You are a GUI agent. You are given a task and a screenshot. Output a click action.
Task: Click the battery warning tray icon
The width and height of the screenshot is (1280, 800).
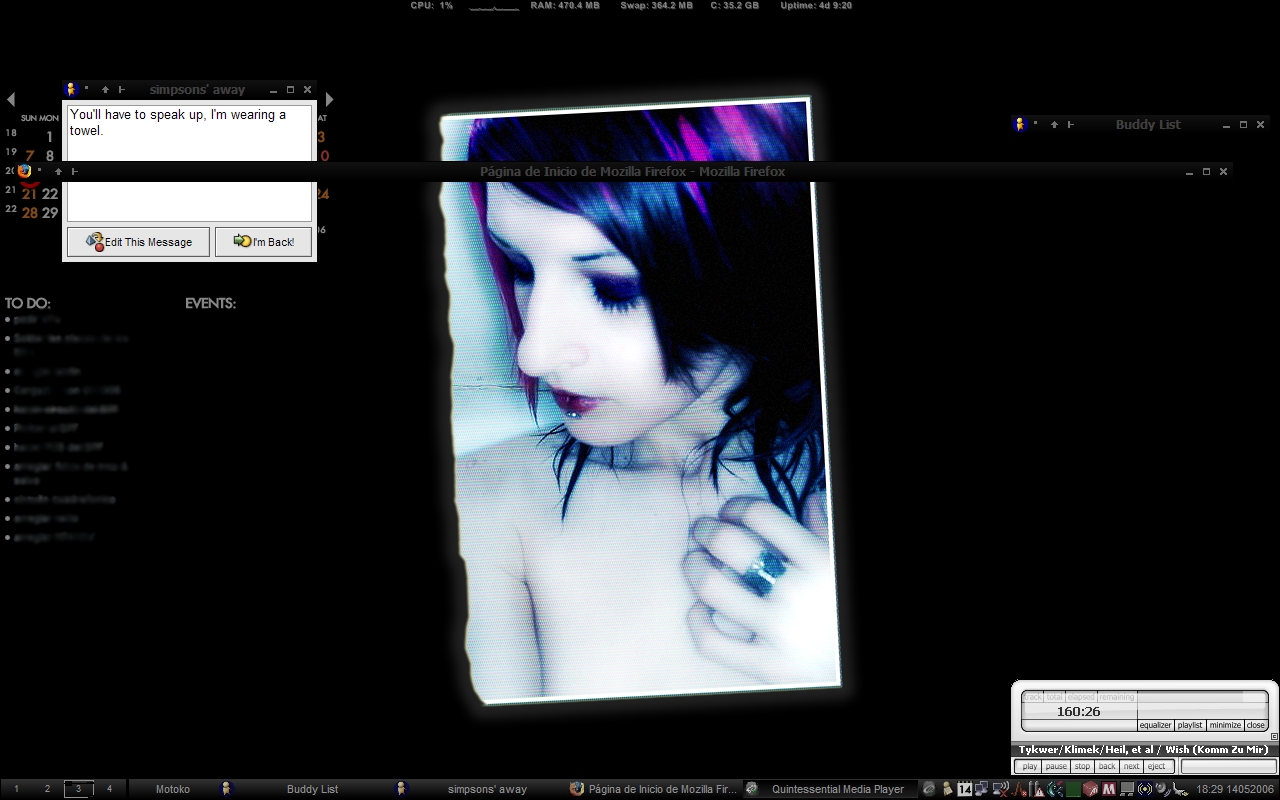pos(1036,789)
